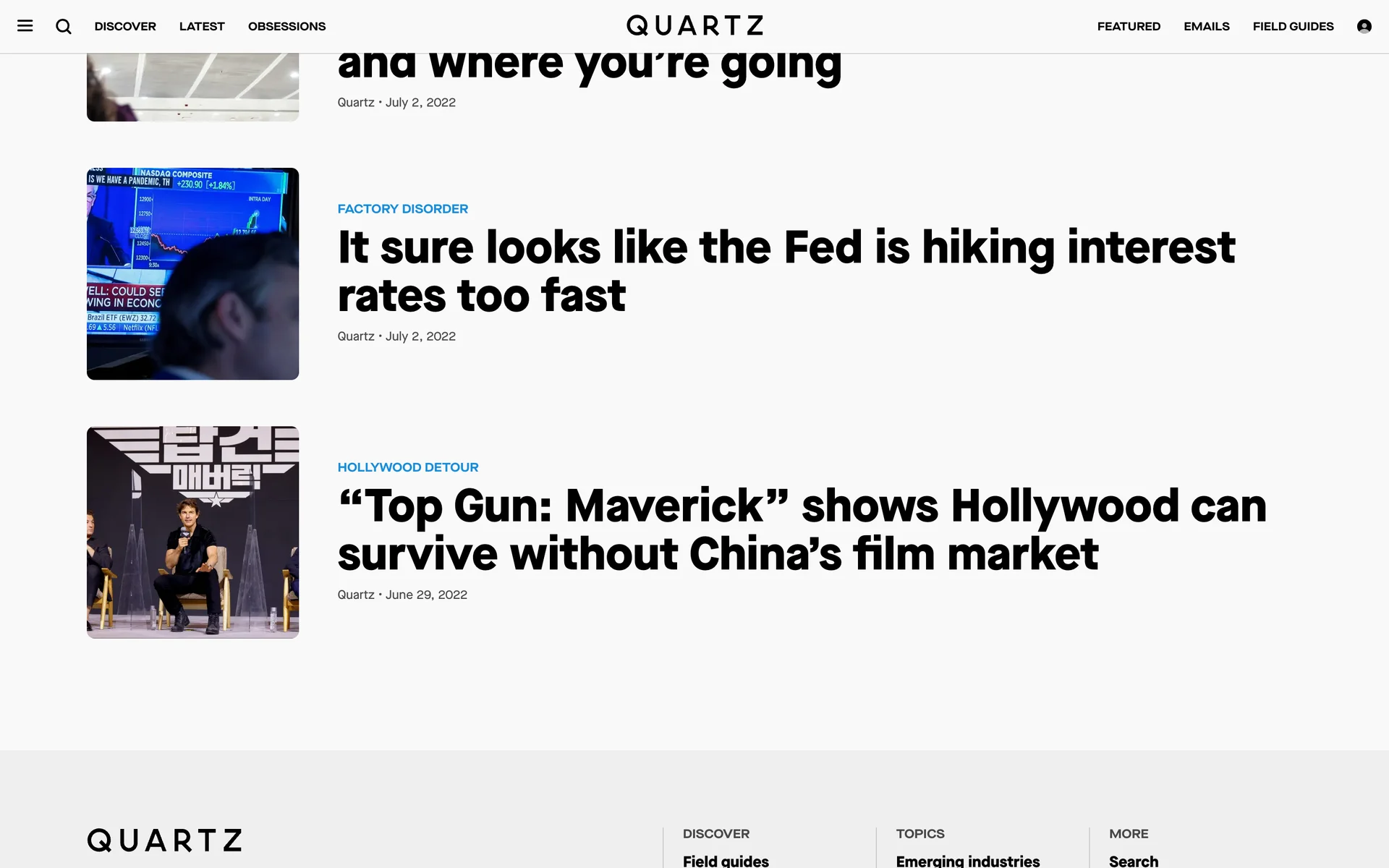Screen dimensions: 1389x868
Task: Click Field guides in footer Discover column
Action: (x=726, y=860)
